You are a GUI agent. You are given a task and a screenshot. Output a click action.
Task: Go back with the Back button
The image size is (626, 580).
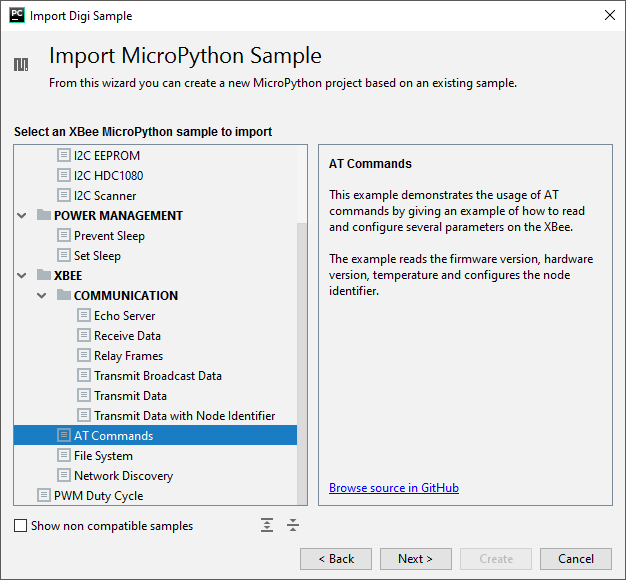click(x=336, y=559)
